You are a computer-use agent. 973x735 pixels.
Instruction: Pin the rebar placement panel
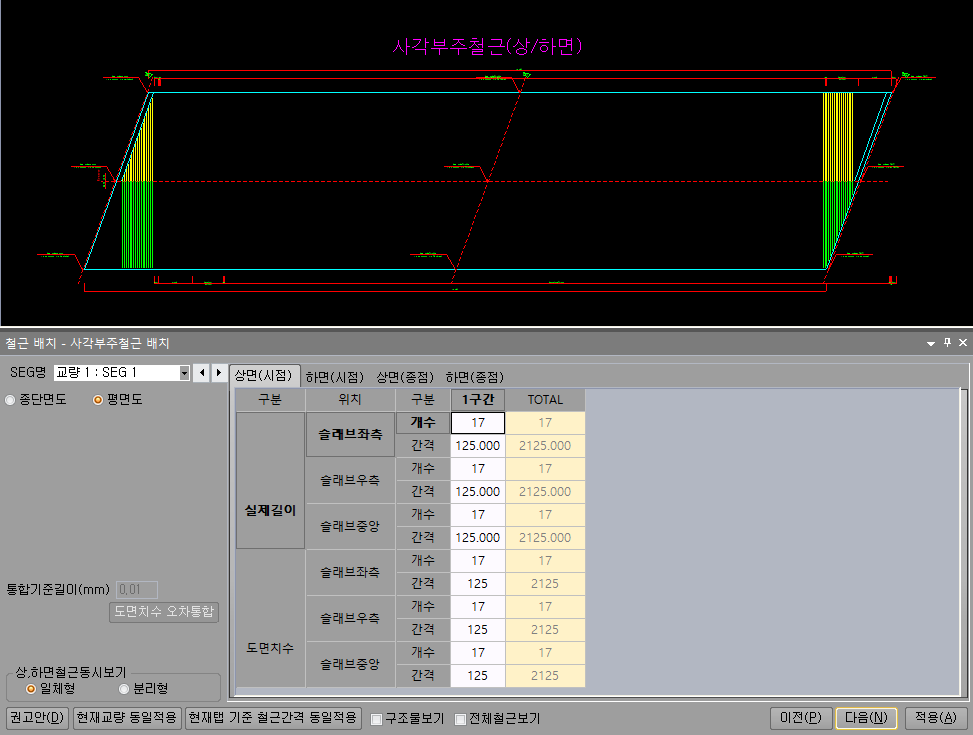click(x=947, y=343)
